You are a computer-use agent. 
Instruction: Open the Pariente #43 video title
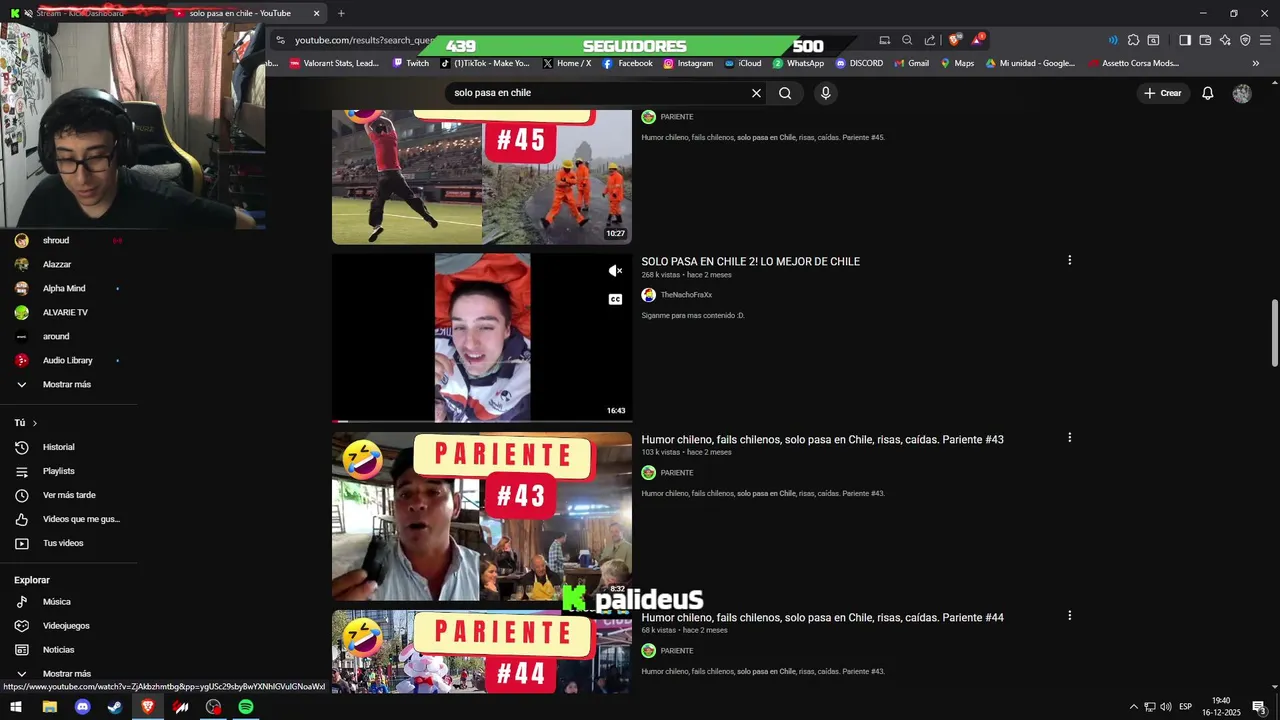pos(822,439)
